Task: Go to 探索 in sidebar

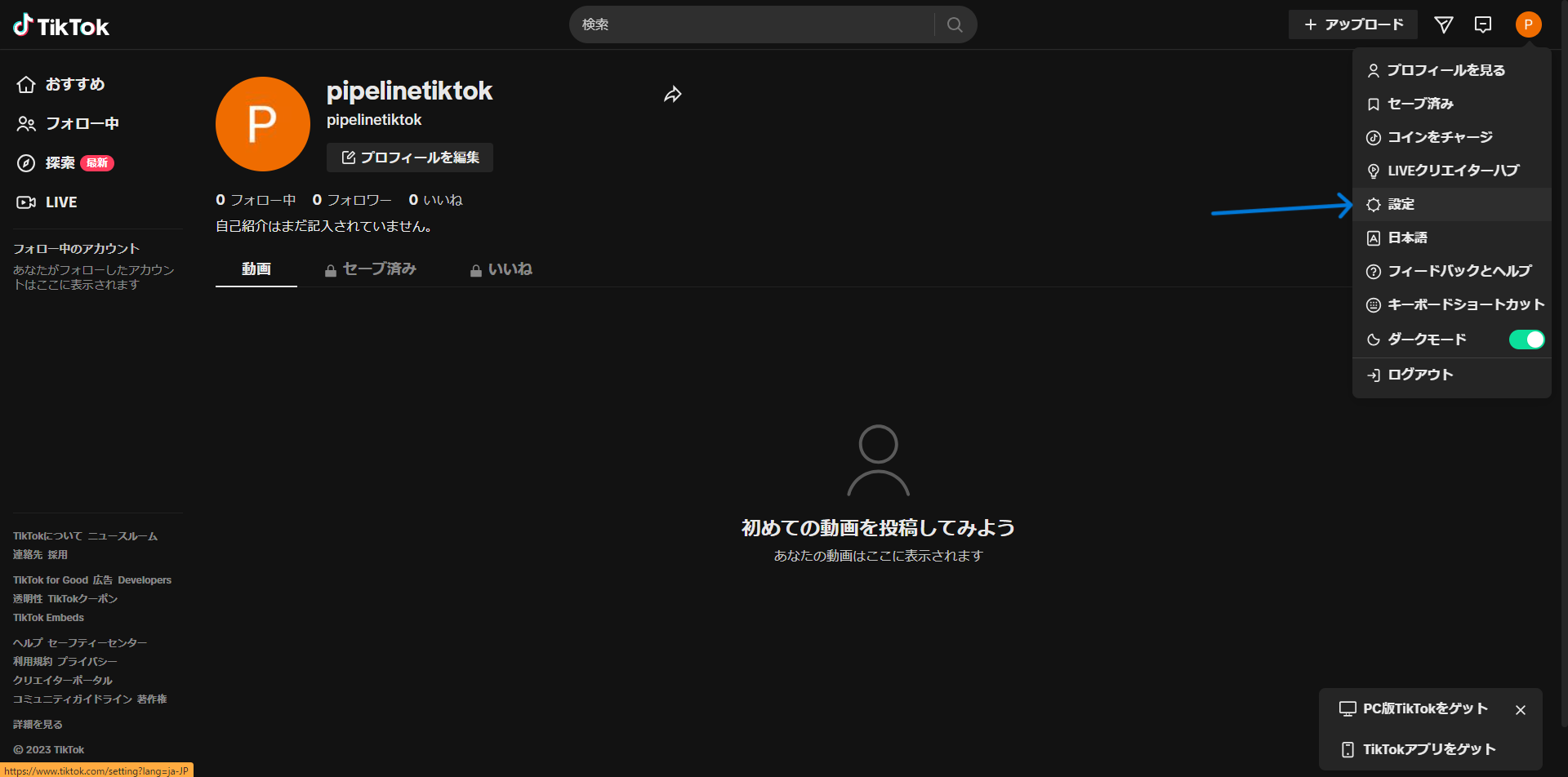Action: coord(65,163)
